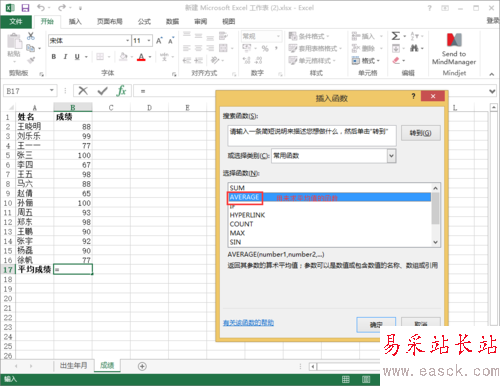This screenshot has height=386, width=500.
Task: Click the OK button in Insert Function dialog
Action: point(376,324)
